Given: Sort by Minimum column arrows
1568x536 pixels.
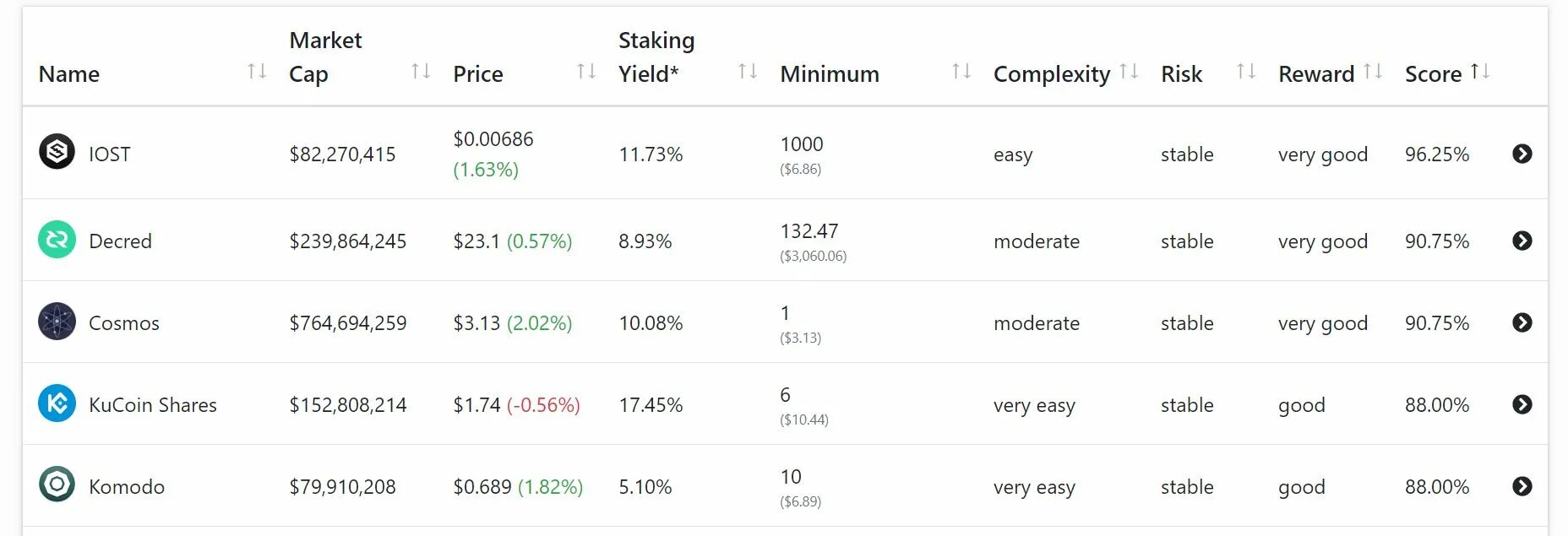Looking at the screenshot, I should [961, 72].
